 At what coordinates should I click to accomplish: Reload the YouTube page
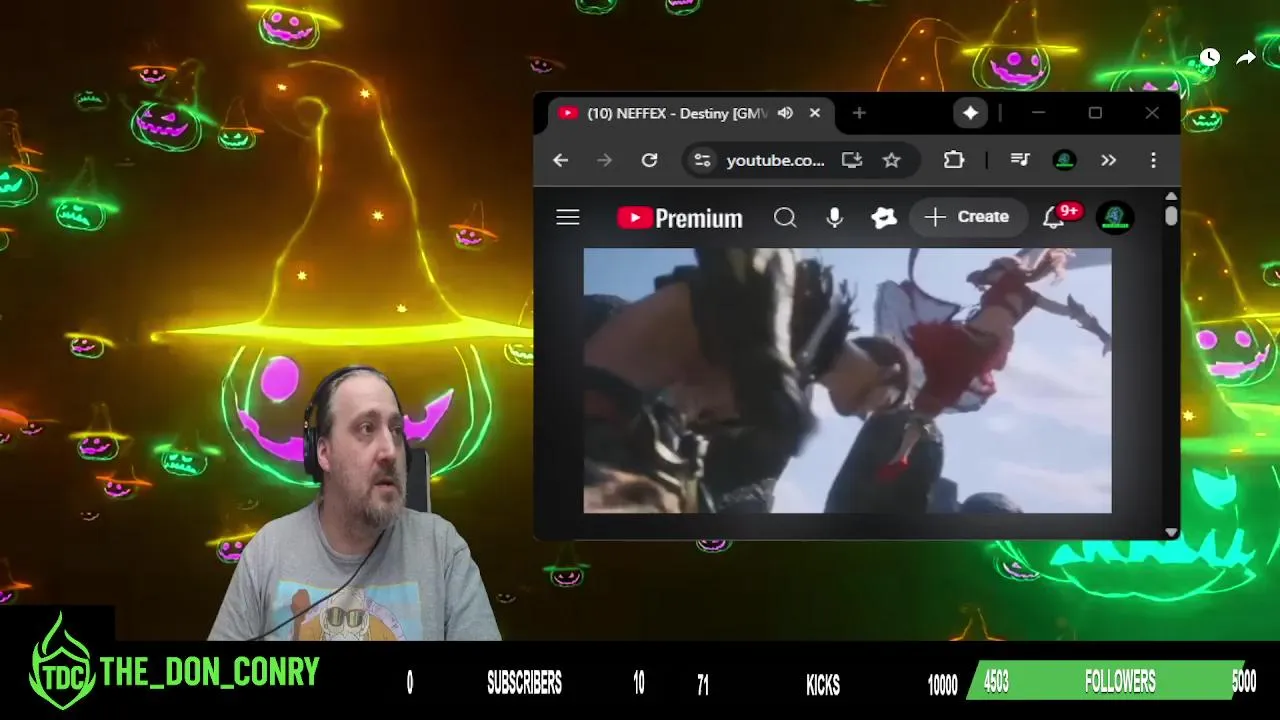coord(649,160)
